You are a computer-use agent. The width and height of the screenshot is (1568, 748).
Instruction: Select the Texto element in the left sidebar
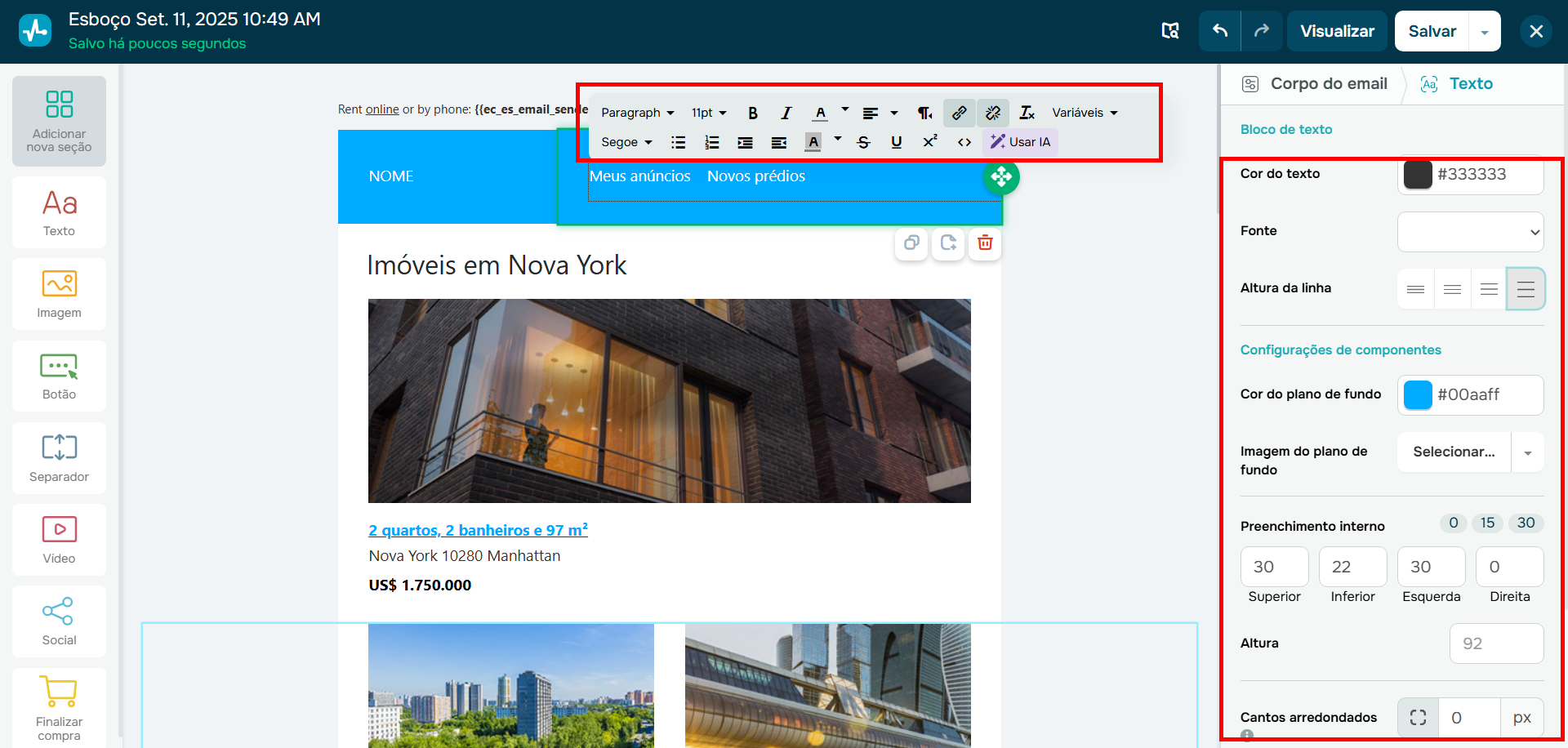(x=58, y=212)
